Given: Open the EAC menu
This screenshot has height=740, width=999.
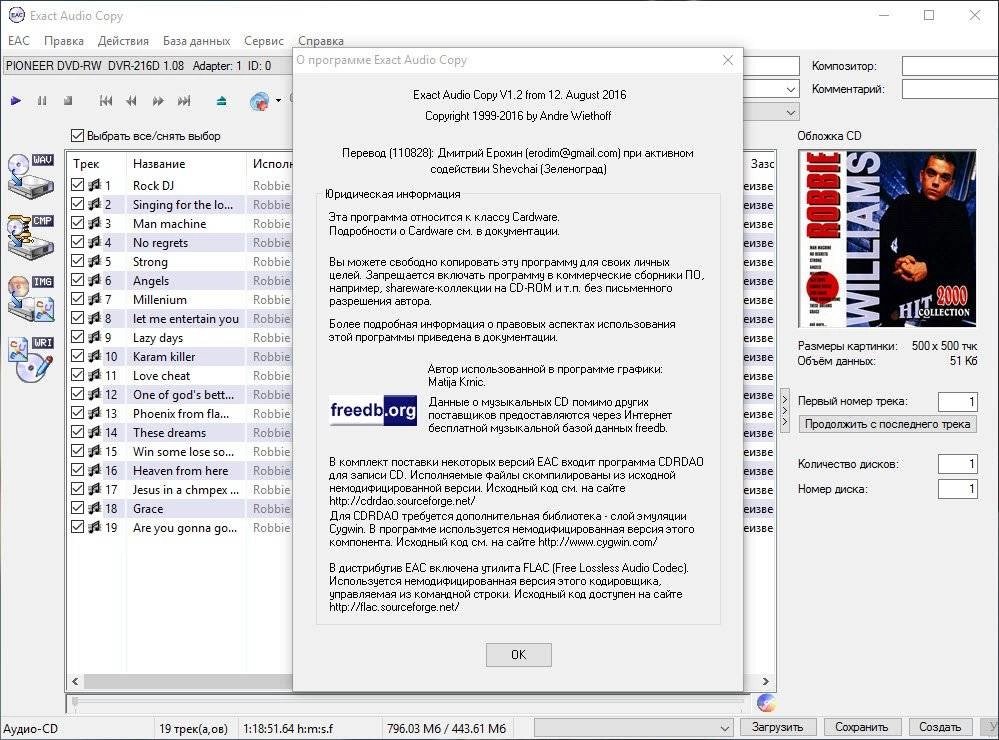Looking at the screenshot, I should click(18, 41).
